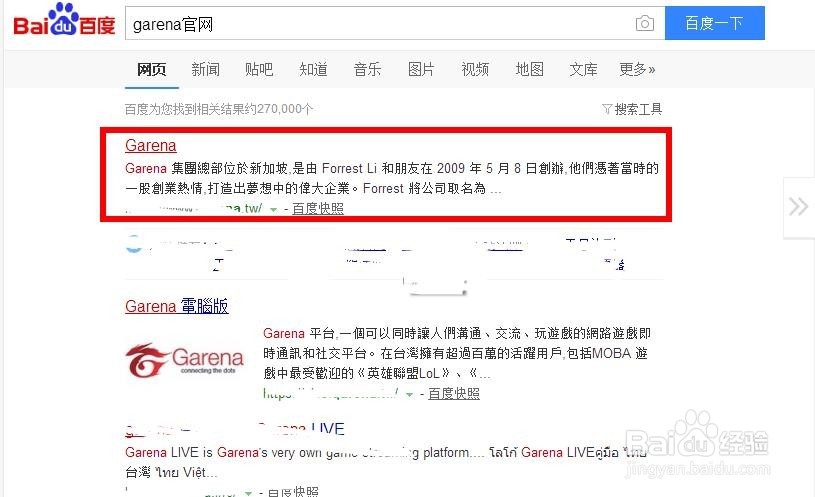Screen dimensions: 815x497
Task: Open 搜索工具 filter options
Action: tap(632, 109)
